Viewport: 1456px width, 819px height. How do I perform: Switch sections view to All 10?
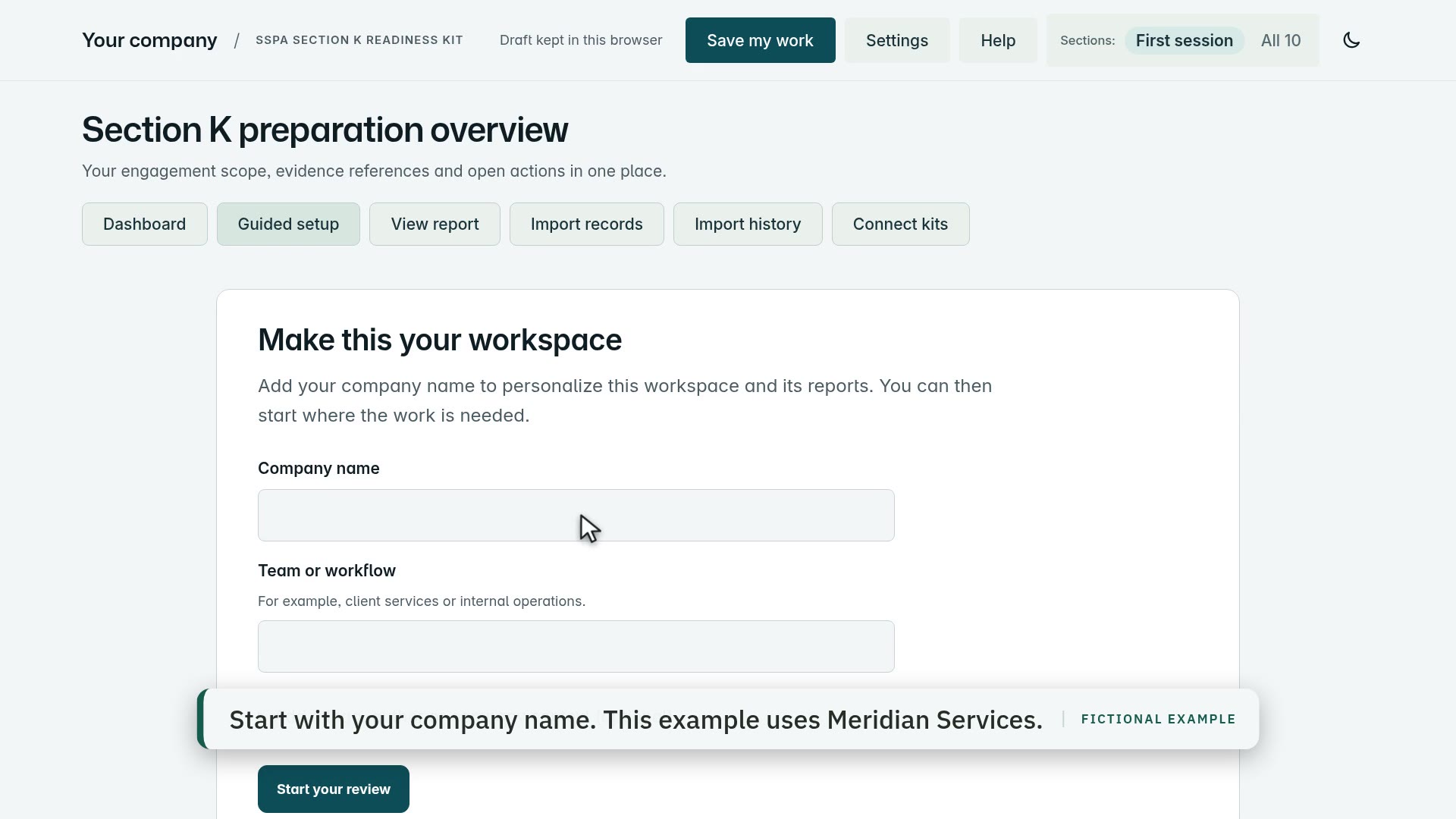coord(1280,40)
